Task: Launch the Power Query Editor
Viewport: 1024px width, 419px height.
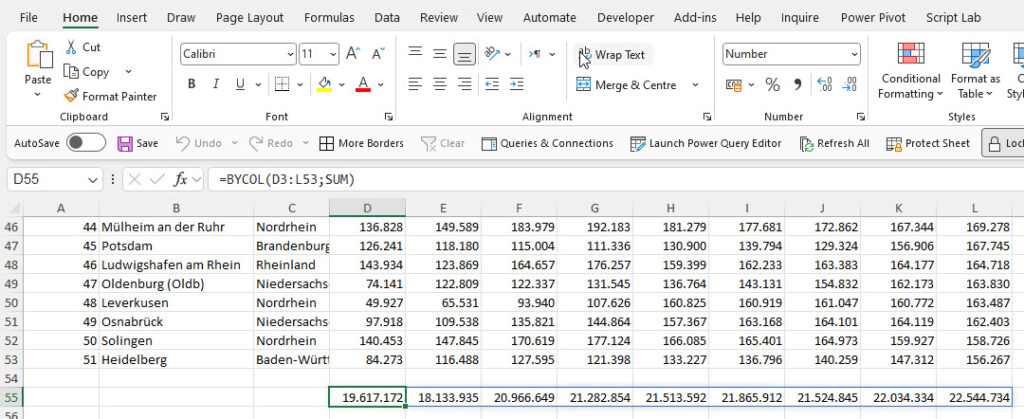Action: [x=705, y=143]
